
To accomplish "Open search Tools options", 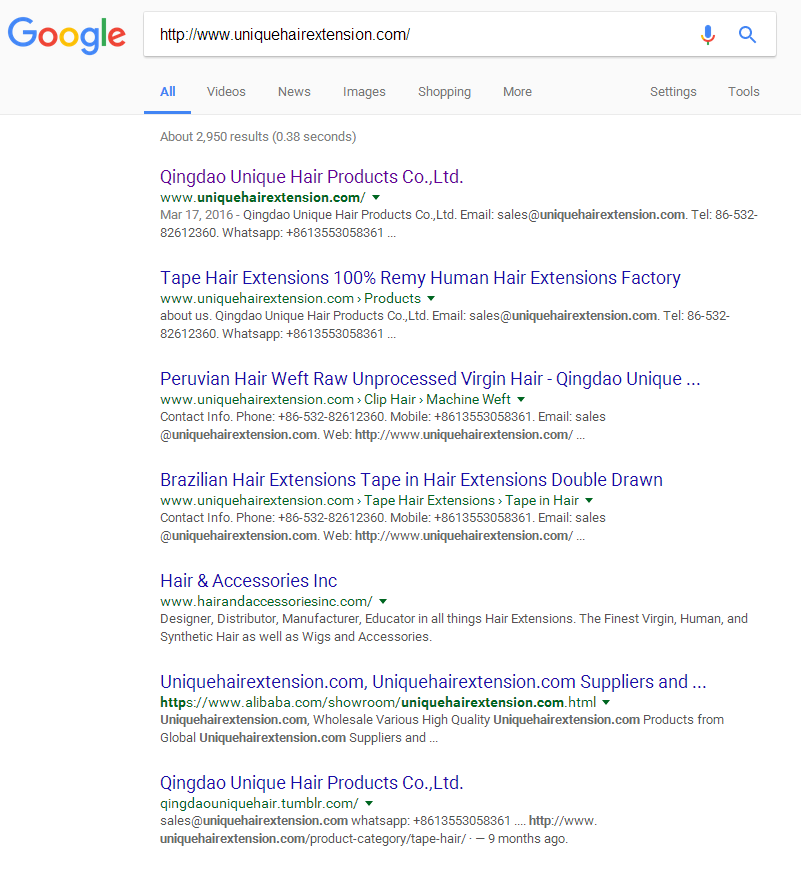I will [x=743, y=92].
